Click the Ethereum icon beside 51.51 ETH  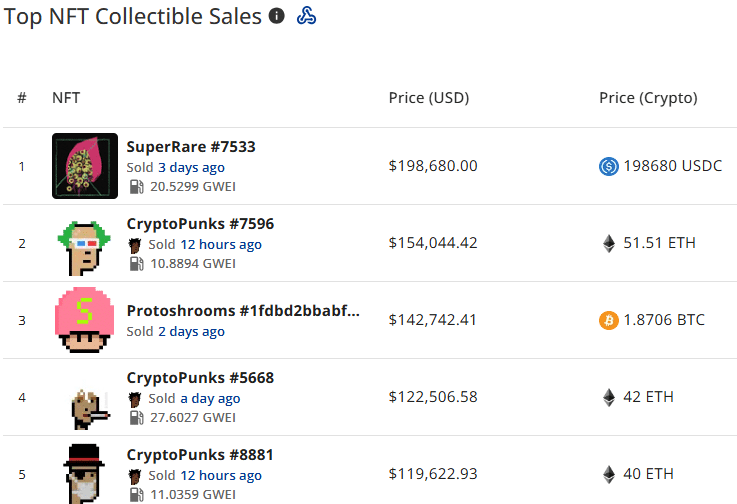[x=608, y=243]
